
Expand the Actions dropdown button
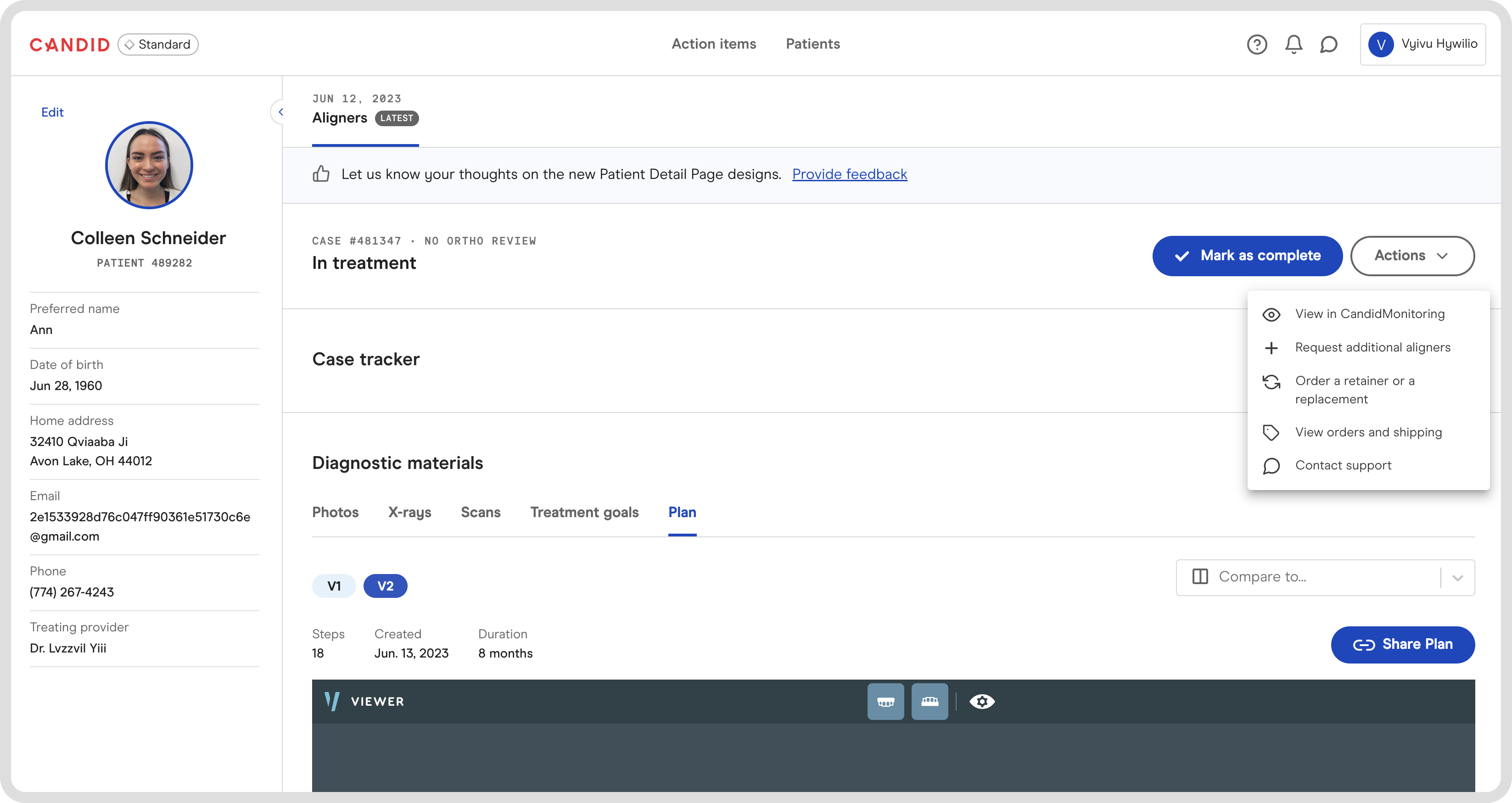[1411, 256]
